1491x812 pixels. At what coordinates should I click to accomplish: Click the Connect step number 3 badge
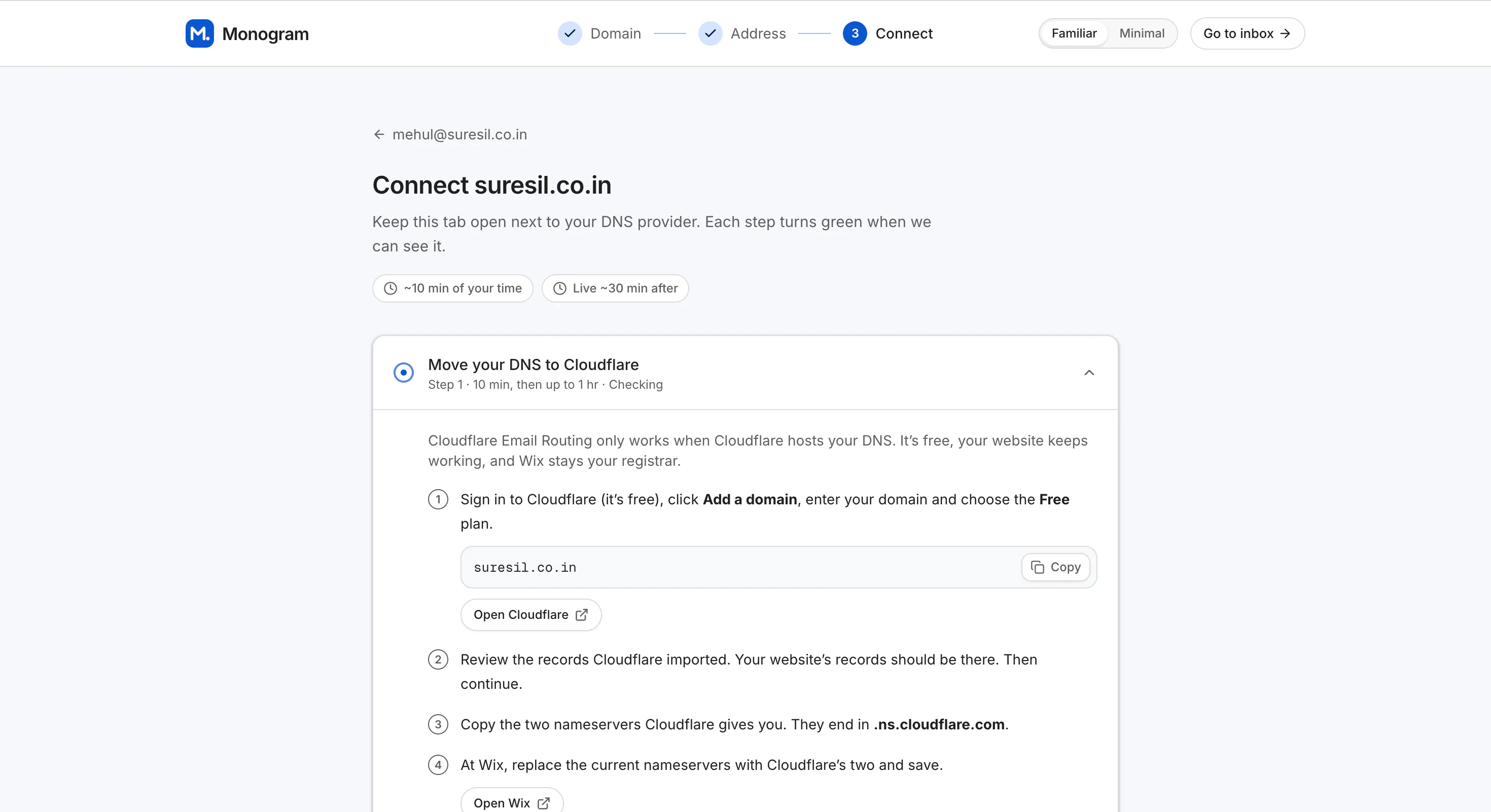click(x=855, y=33)
